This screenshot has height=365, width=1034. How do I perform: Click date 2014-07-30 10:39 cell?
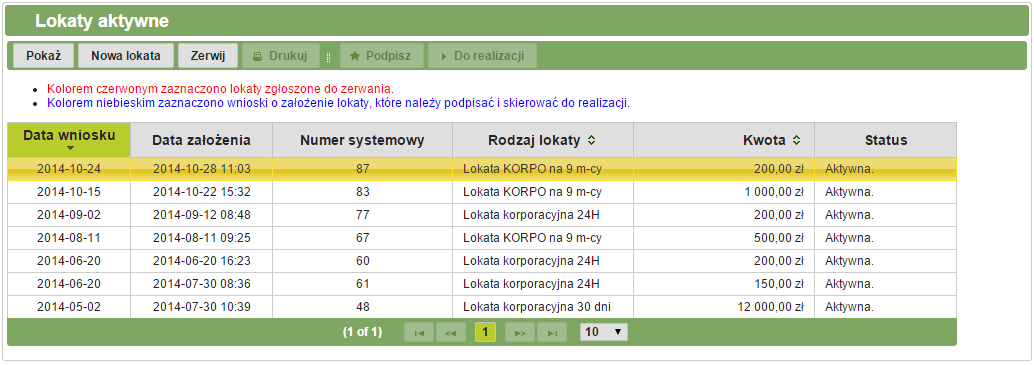pos(201,307)
